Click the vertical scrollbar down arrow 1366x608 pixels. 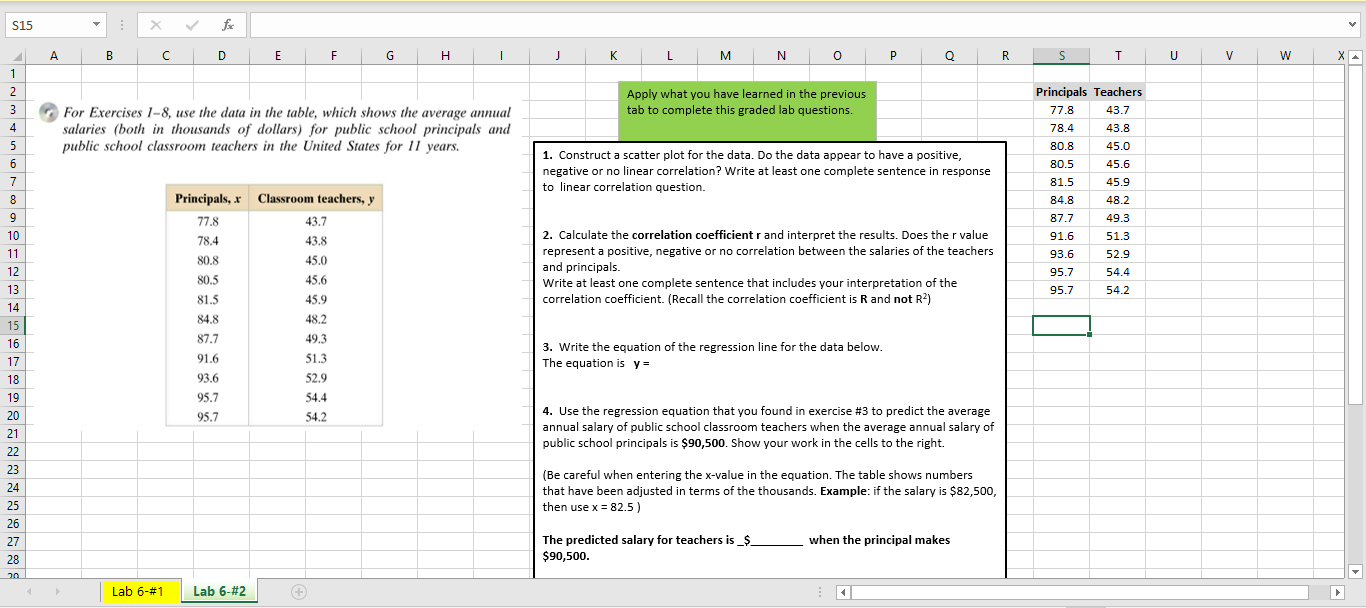(1356, 571)
